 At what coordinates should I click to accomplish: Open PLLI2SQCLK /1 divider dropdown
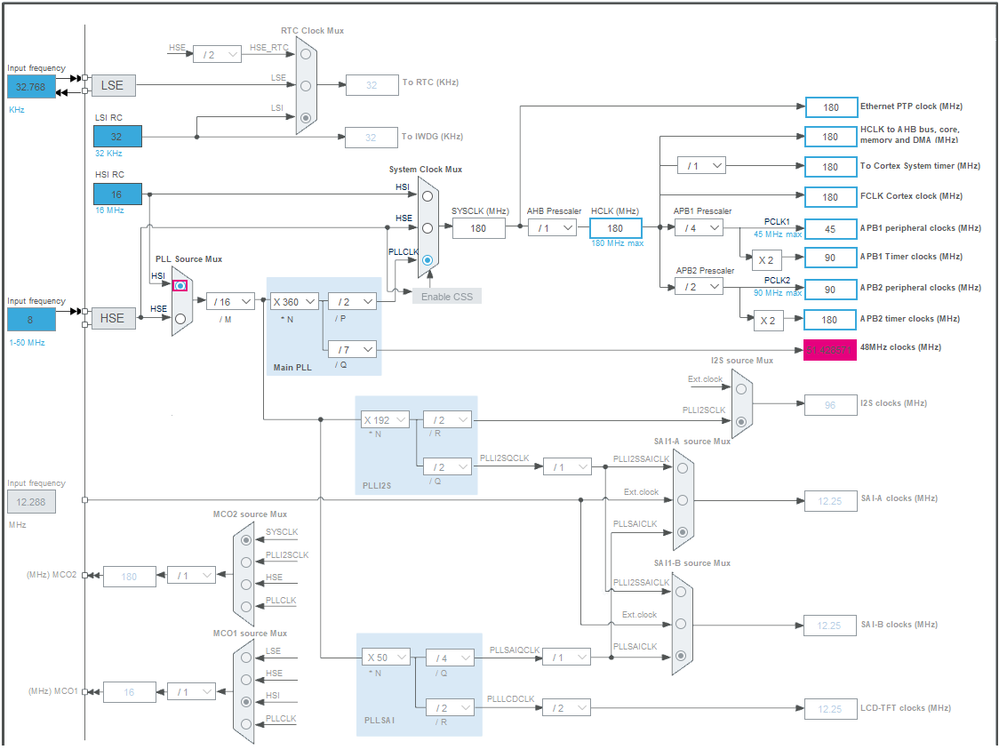pos(567,467)
